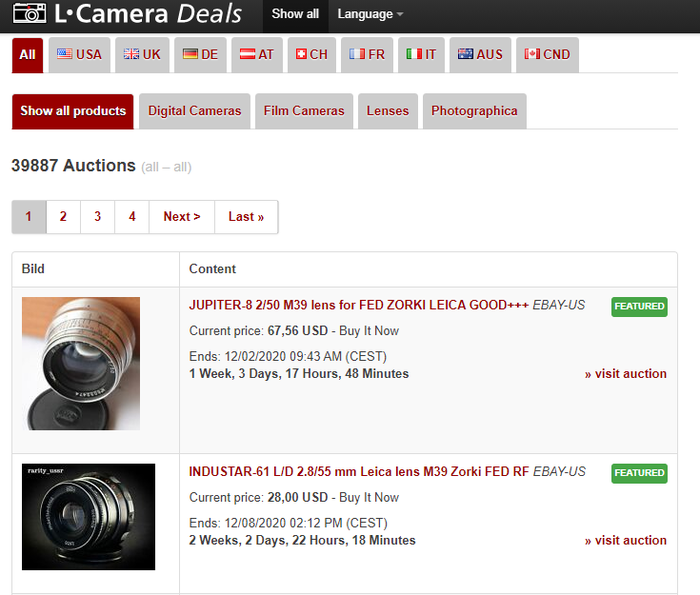Select the USA flag filter
The width and height of the screenshot is (700, 595).
click(x=79, y=55)
